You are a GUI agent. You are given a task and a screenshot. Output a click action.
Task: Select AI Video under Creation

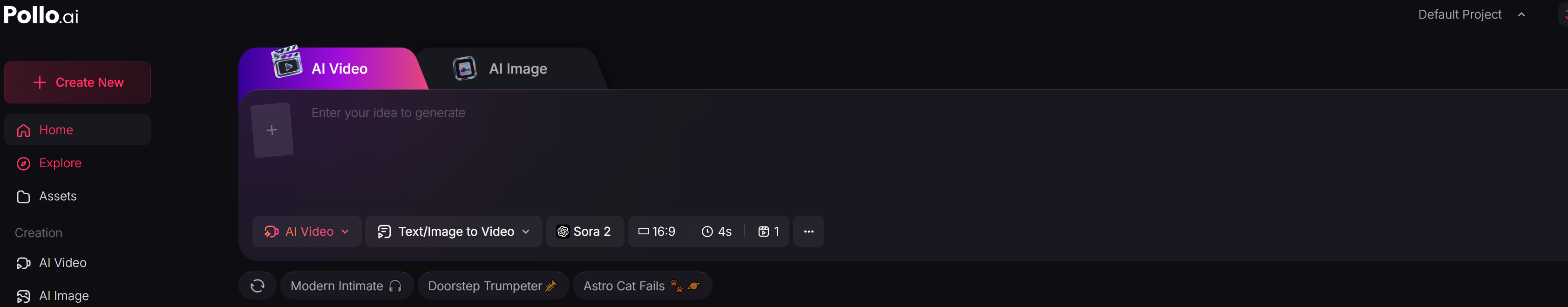coord(62,263)
